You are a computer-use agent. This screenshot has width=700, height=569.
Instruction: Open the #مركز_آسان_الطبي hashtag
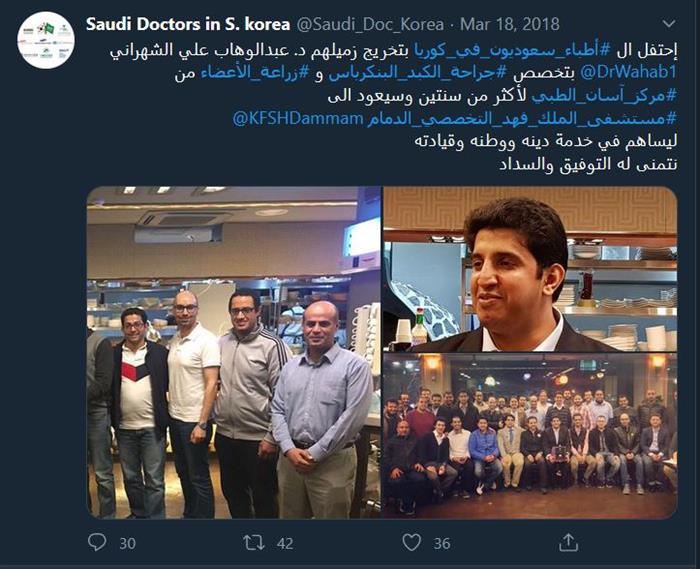coord(604,96)
